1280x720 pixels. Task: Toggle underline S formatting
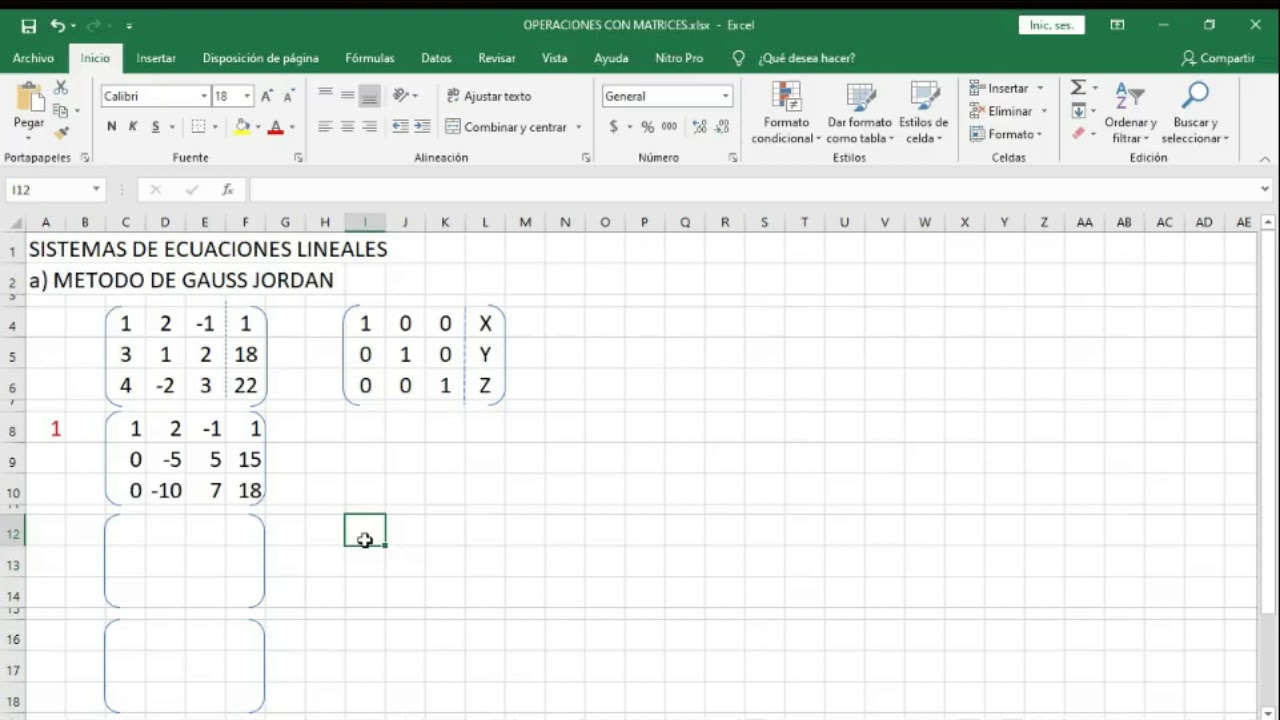coord(155,127)
